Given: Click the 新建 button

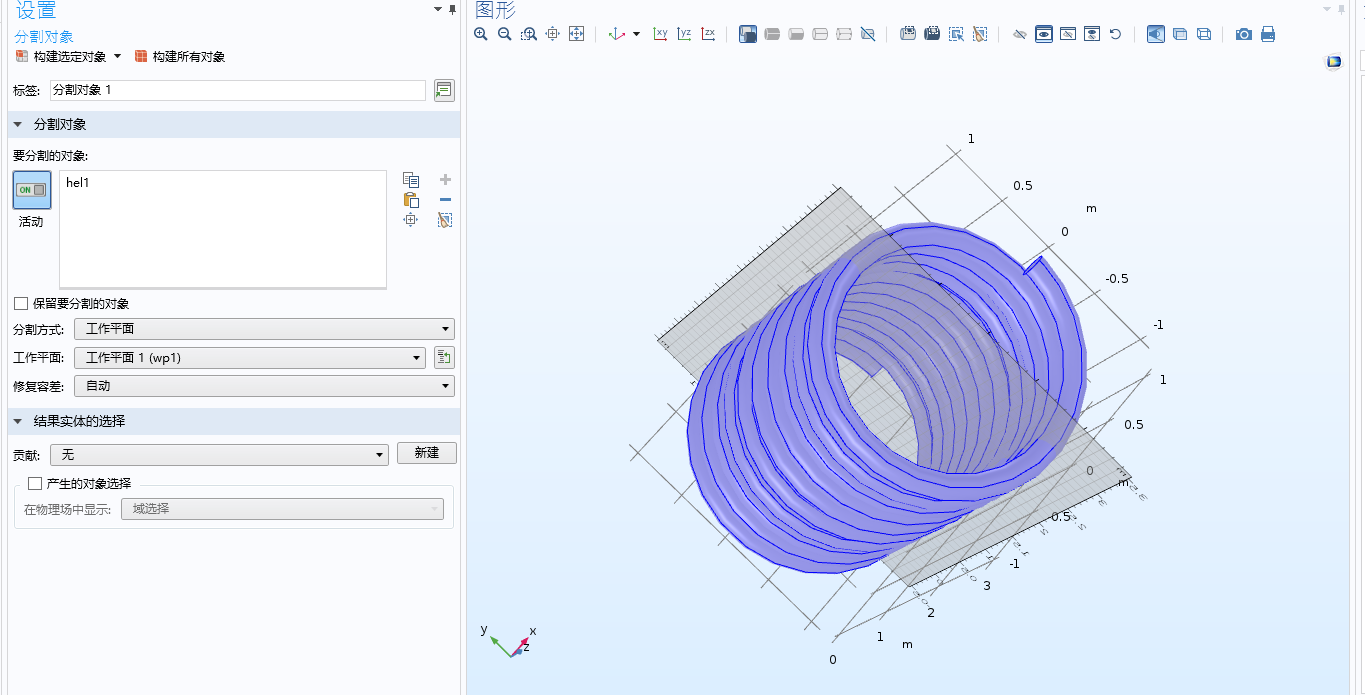Looking at the screenshot, I should [x=427, y=453].
